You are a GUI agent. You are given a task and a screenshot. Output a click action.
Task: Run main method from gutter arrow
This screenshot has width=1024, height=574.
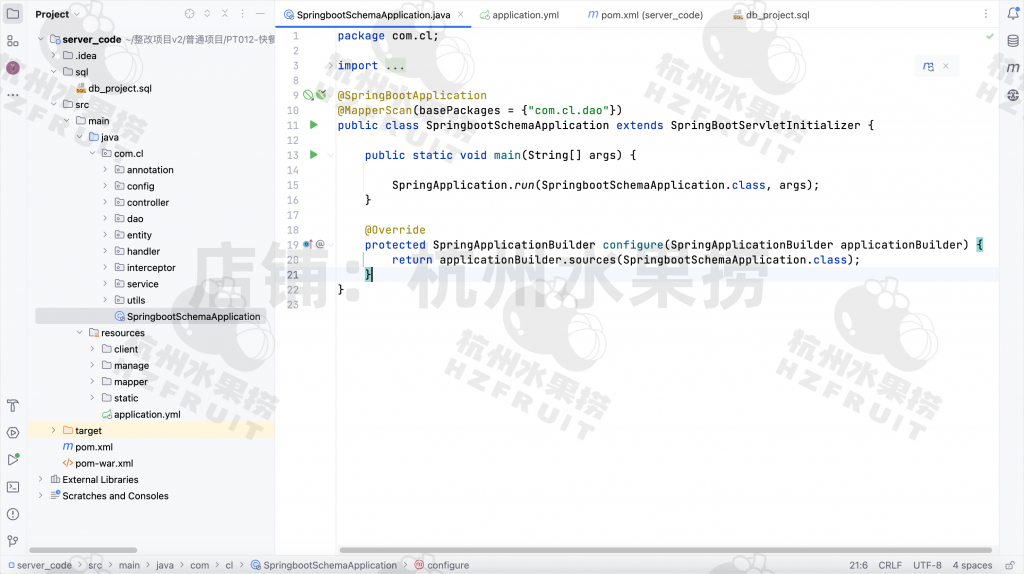click(x=313, y=155)
